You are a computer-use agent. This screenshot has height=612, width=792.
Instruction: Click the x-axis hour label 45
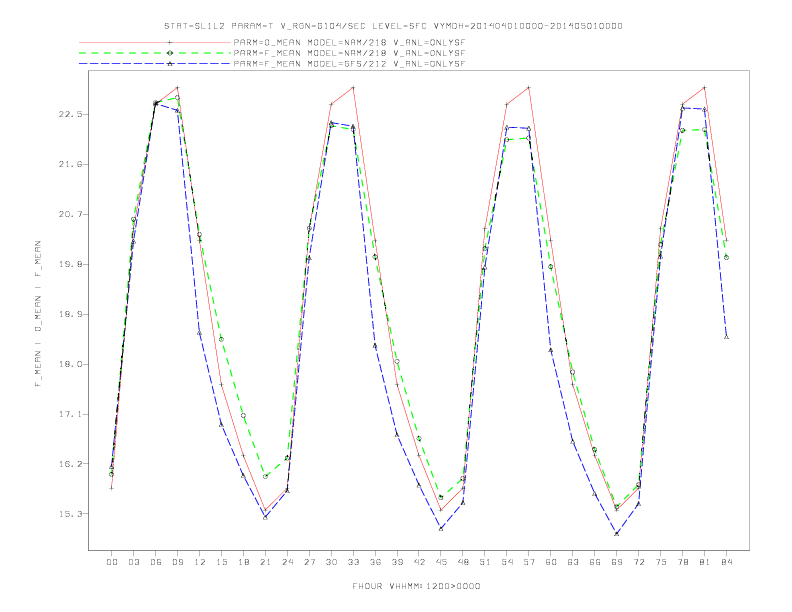click(441, 562)
